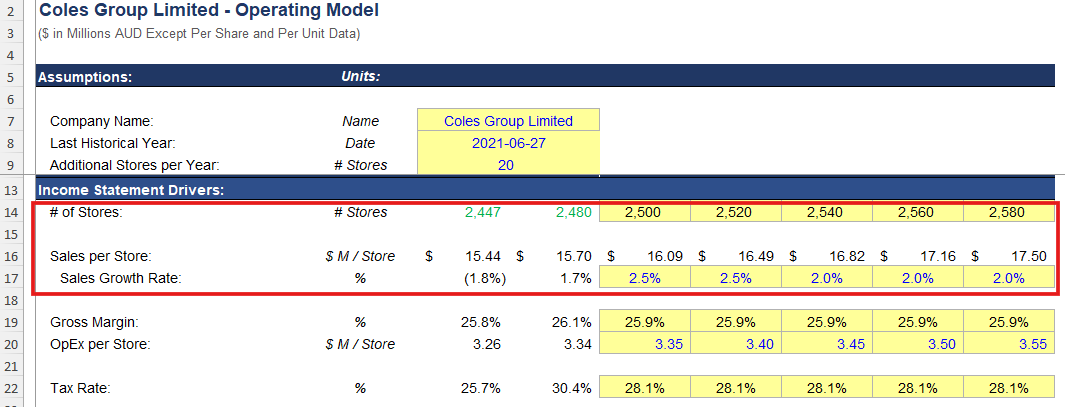
Task: Click the 'Assumptions:' header cell
Action: click(x=85, y=77)
